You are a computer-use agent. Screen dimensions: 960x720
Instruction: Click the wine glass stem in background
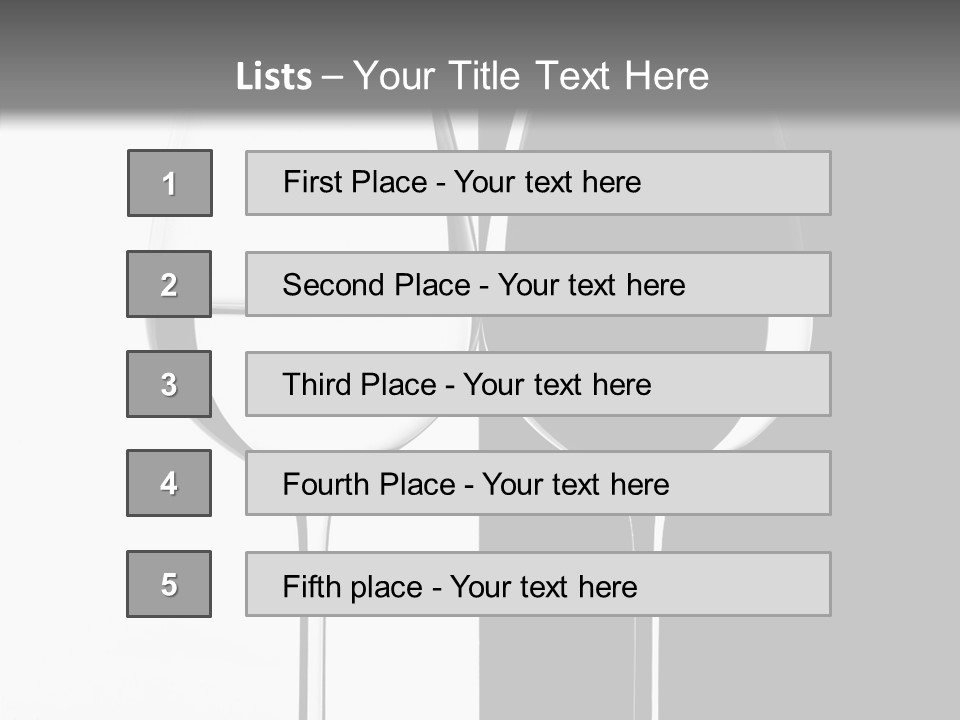314,660
